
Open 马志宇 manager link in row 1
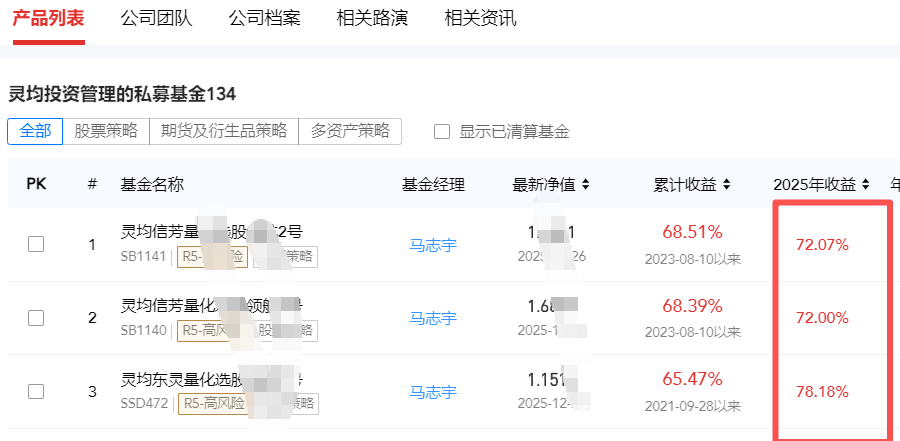click(x=433, y=244)
